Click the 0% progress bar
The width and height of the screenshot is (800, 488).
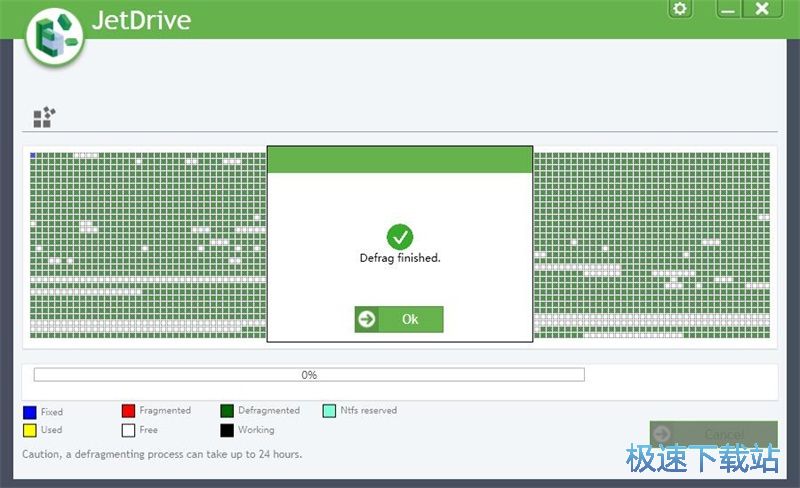click(309, 375)
